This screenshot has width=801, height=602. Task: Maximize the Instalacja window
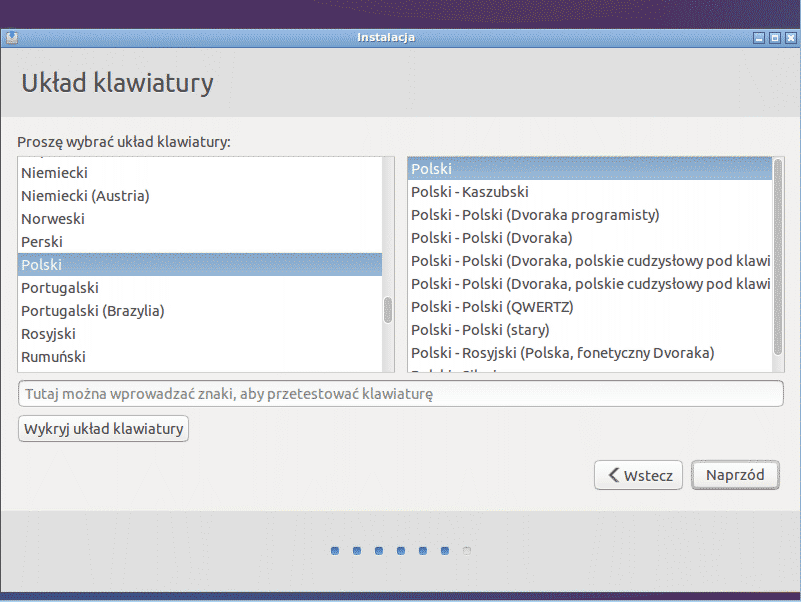pyautogui.click(x=775, y=38)
